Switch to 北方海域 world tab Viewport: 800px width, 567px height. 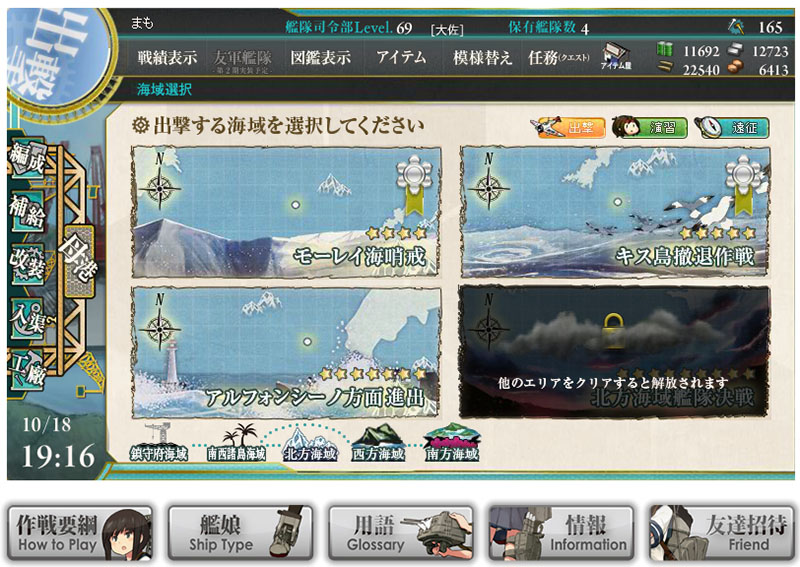[310, 445]
